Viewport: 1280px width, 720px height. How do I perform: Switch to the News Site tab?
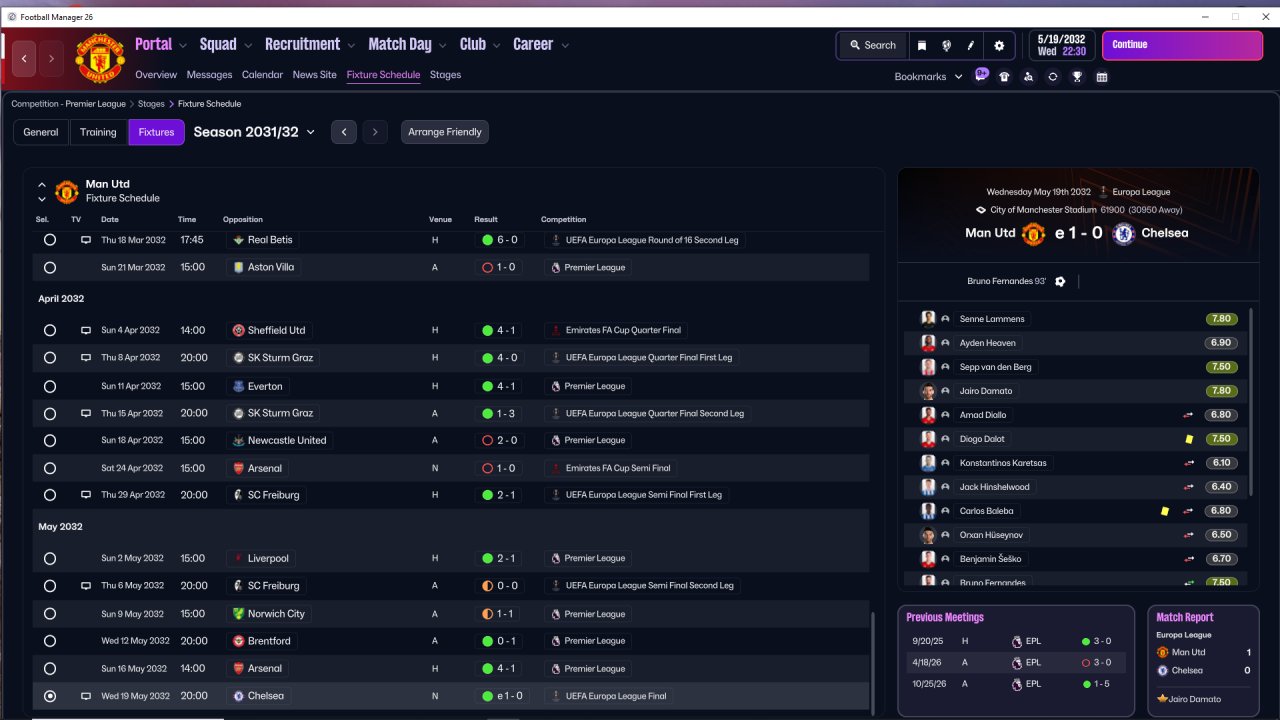point(315,75)
